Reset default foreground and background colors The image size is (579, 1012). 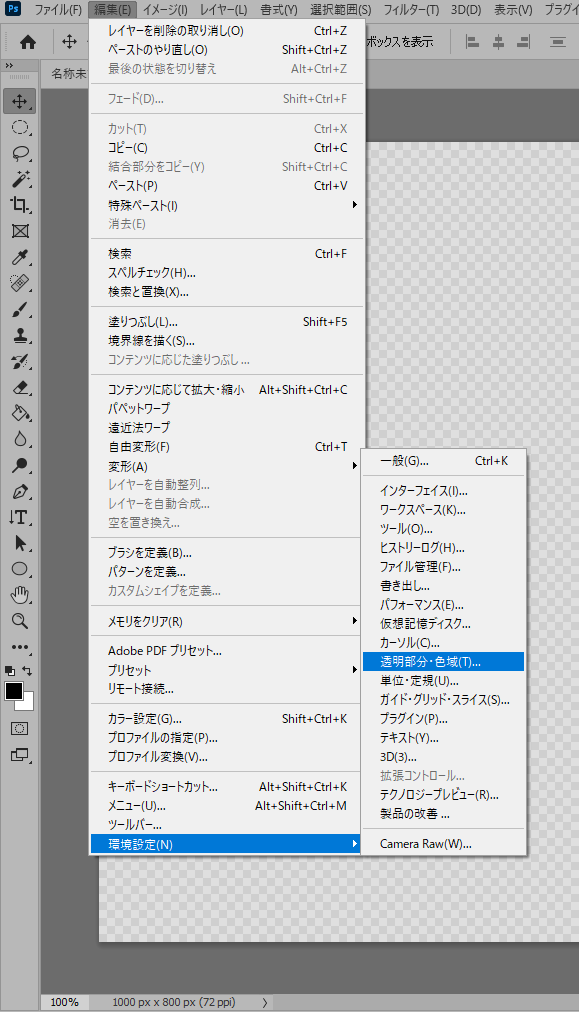point(9,671)
